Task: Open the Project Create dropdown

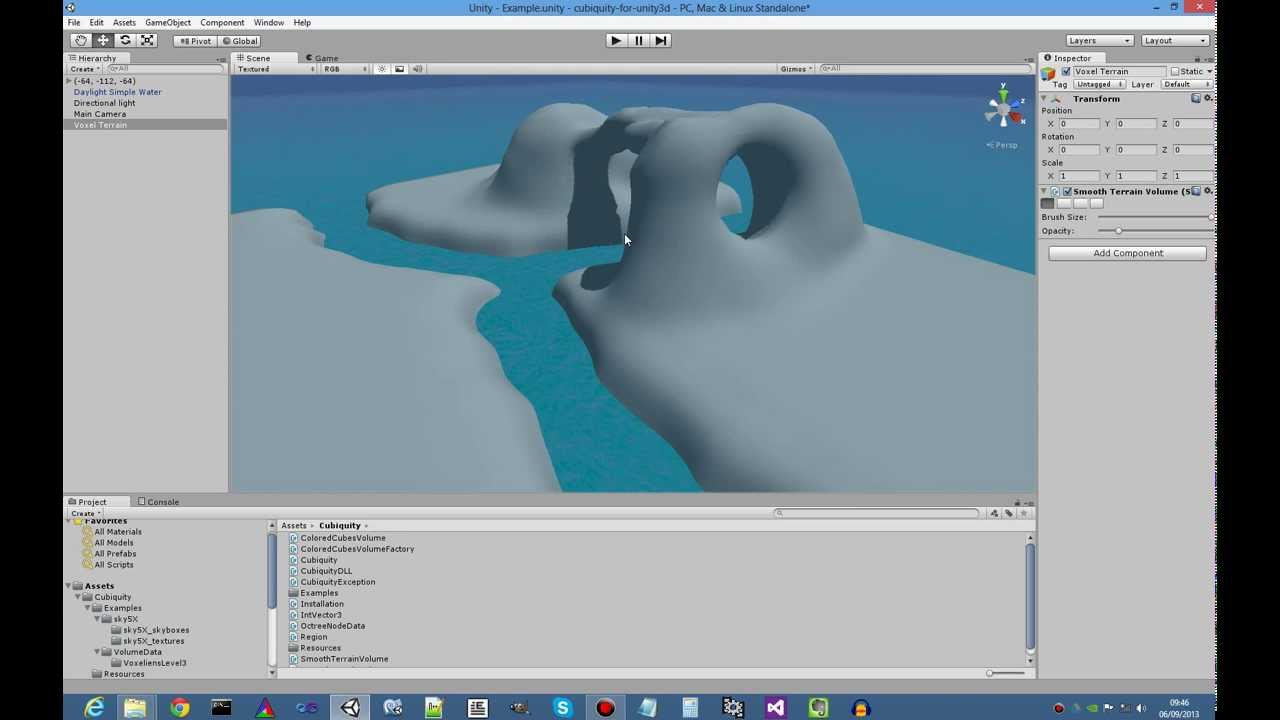Action: (x=85, y=513)
